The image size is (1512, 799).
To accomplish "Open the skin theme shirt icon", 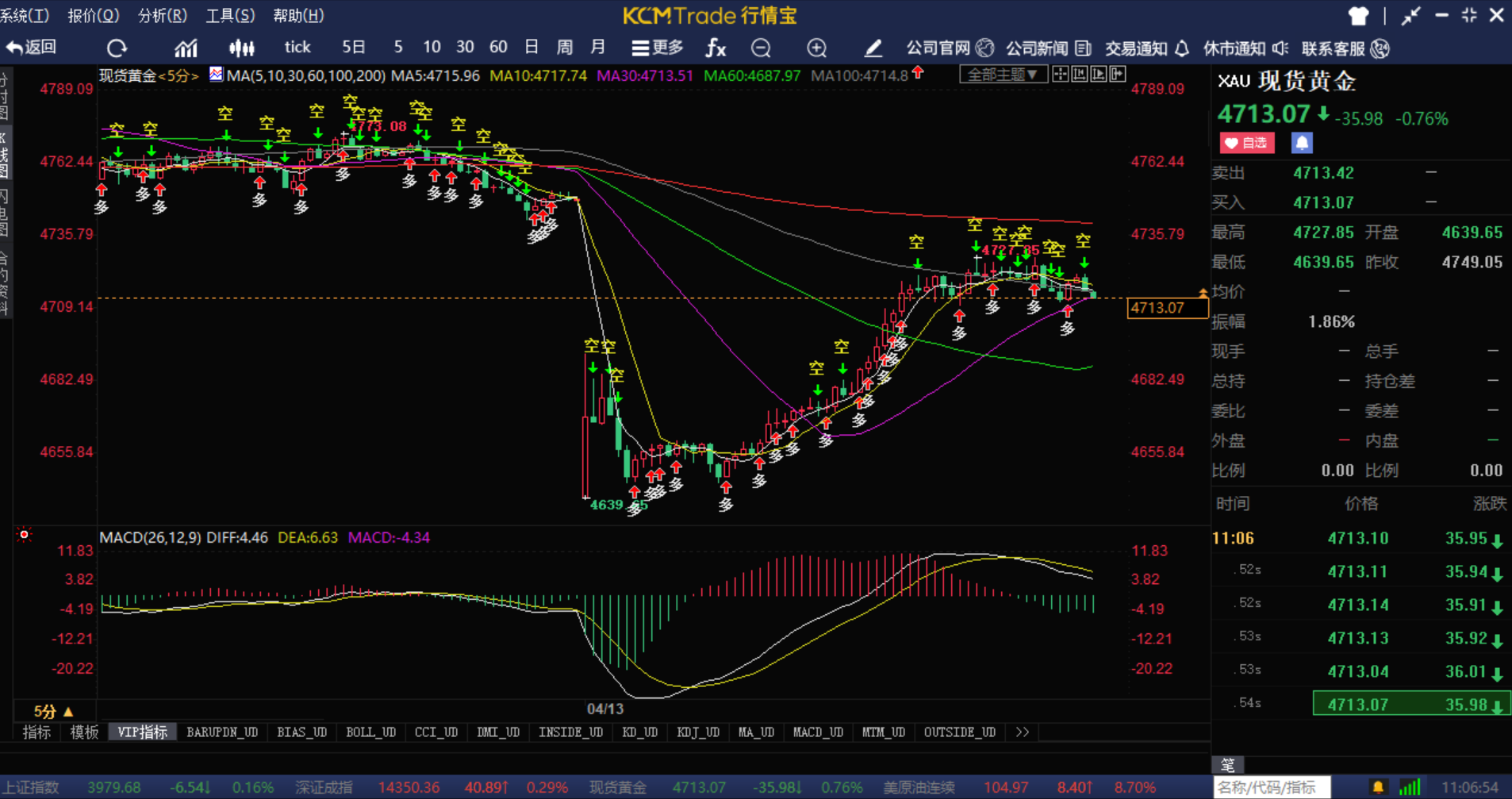I will tap(1359, 16).
